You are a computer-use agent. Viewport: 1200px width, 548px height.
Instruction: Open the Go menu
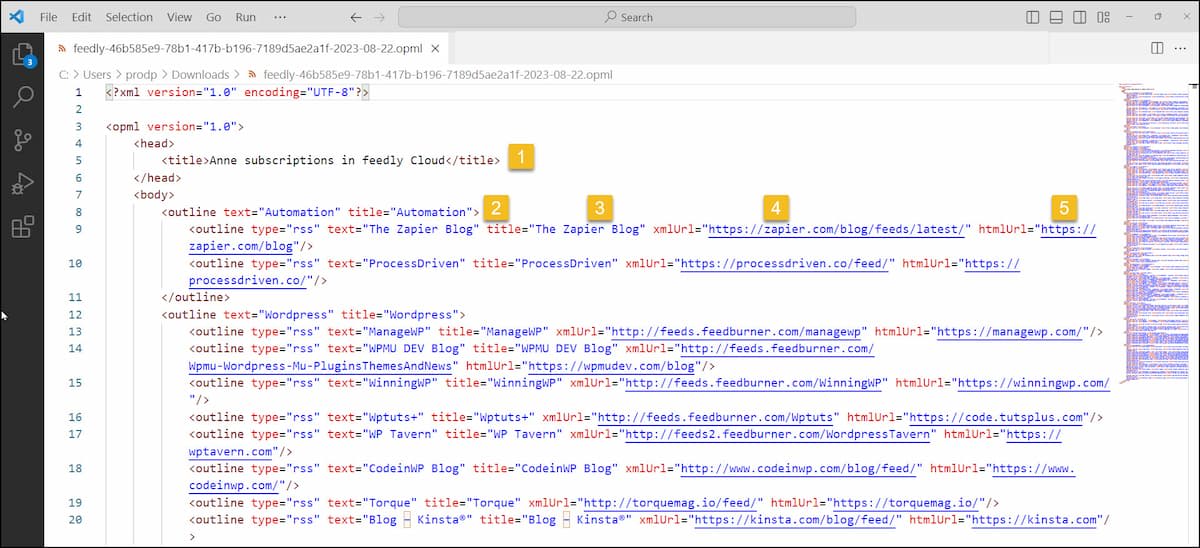pos(213,17)
